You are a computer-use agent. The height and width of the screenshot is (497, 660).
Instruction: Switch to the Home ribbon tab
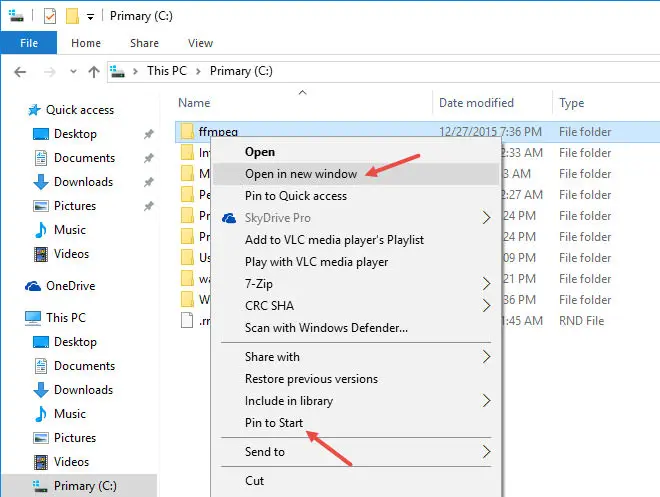click(86, 43)
